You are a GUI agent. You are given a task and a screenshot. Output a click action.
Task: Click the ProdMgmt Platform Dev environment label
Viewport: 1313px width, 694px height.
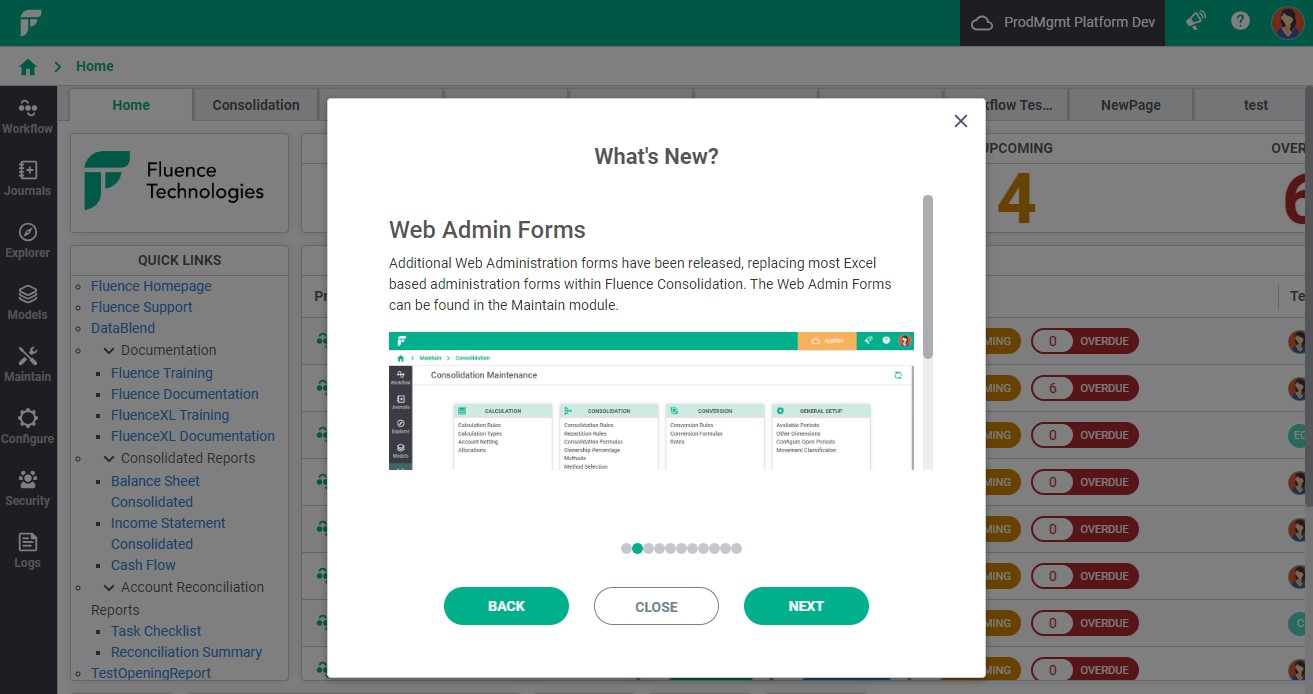[1079, 23]
